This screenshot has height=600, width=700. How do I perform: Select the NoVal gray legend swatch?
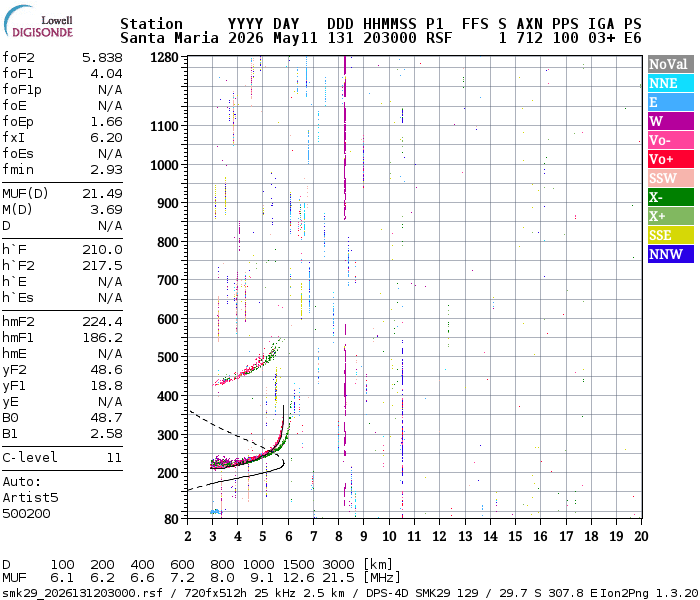pyautogui.click(x=671, y=64)
